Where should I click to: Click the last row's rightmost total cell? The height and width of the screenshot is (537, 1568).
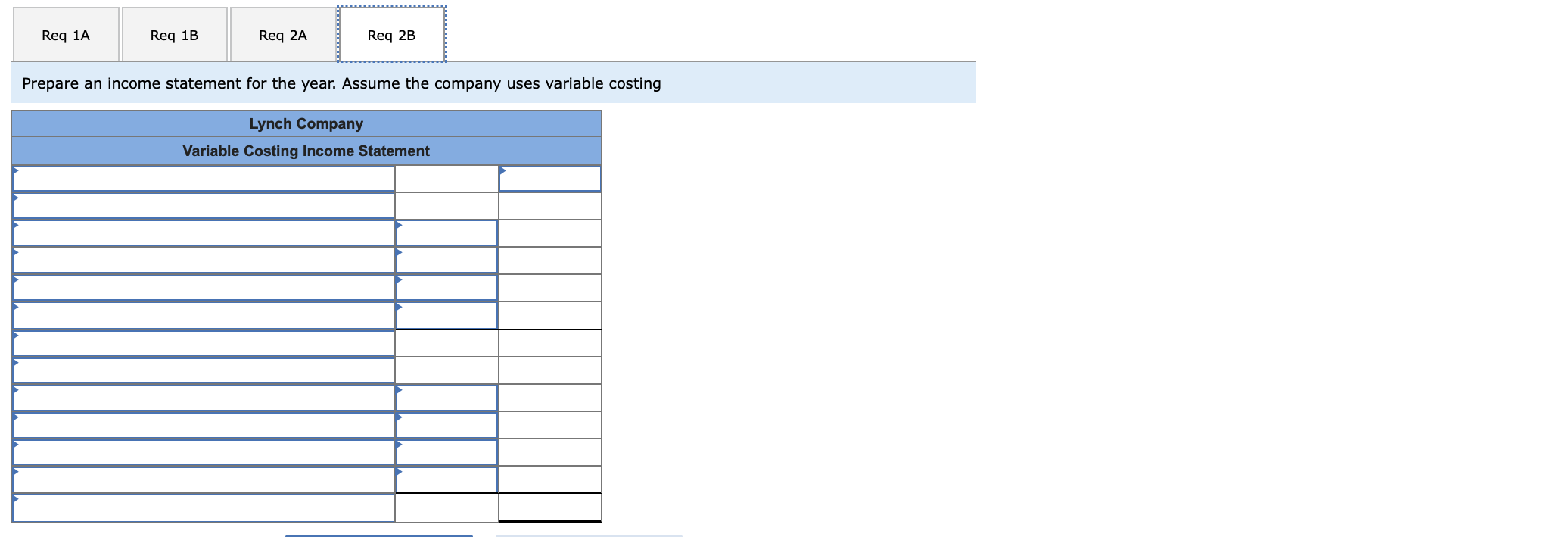[x=550, y=507]
